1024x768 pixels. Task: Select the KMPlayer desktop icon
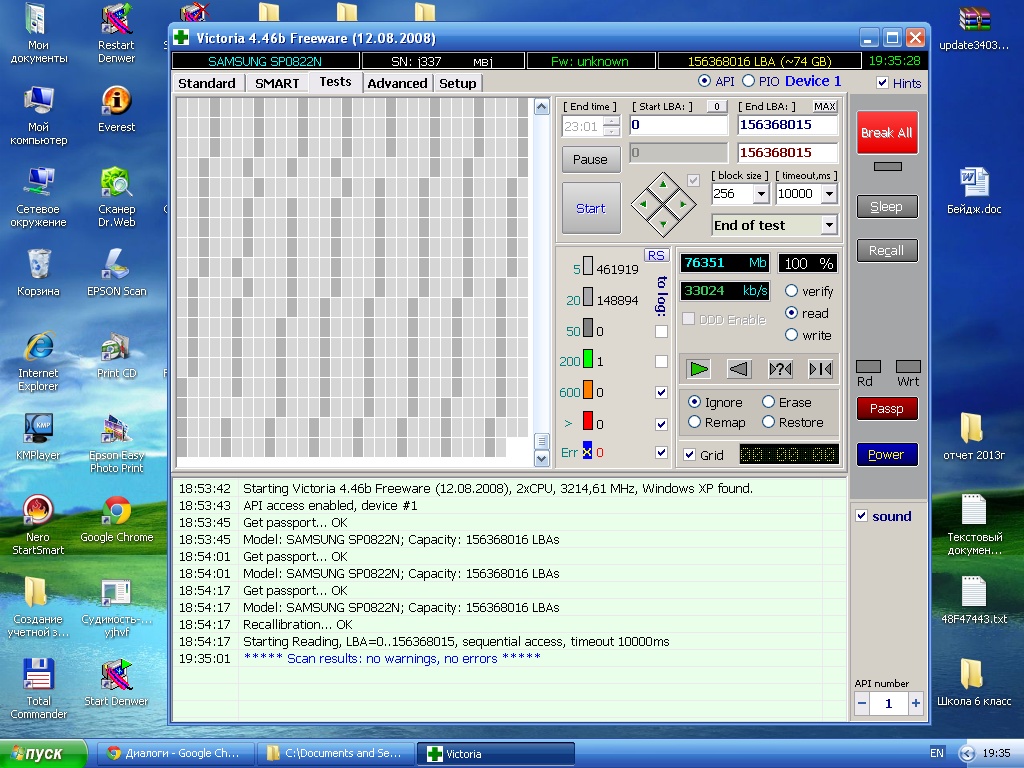click(x=38, y=437)
